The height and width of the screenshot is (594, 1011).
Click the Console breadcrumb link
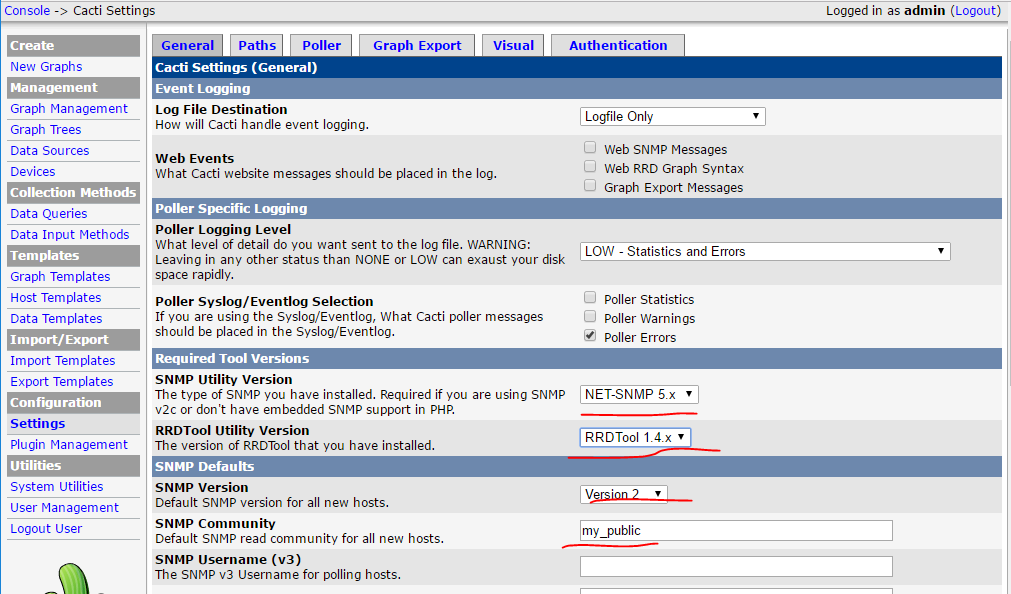pyautogui.click(x=27, y=10)
